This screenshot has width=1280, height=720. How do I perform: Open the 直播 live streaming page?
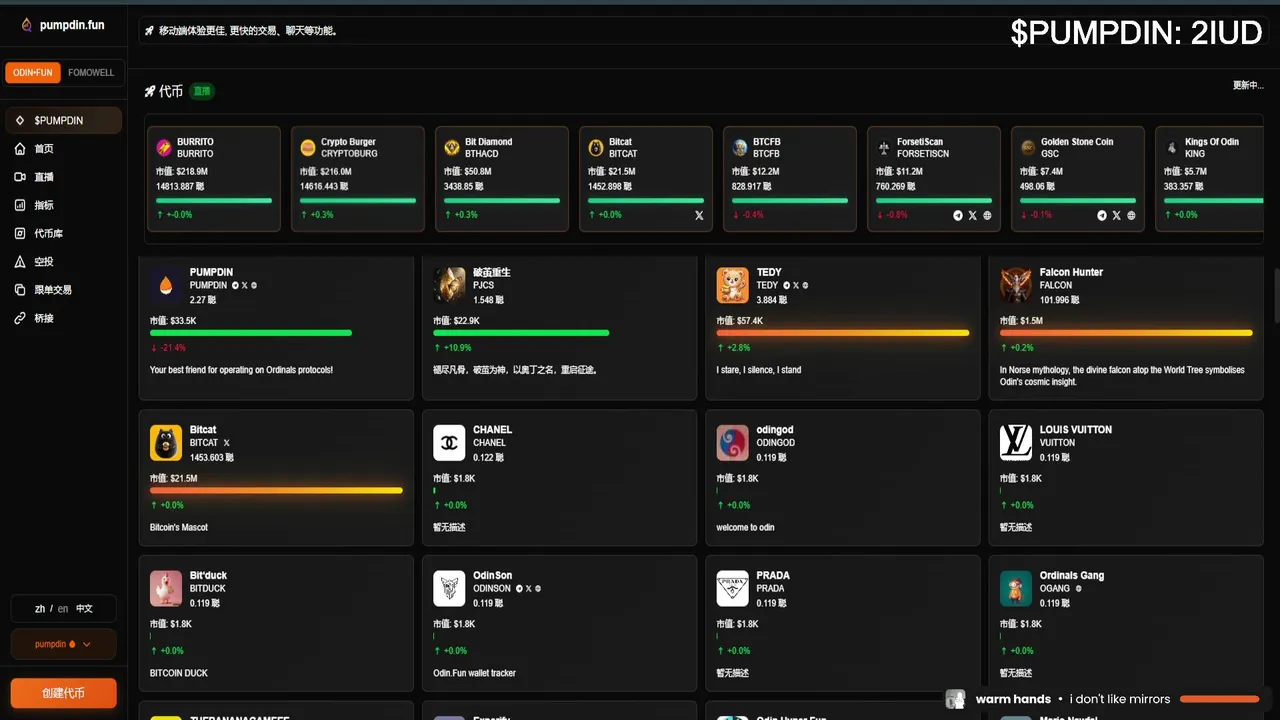coord(63,177)
